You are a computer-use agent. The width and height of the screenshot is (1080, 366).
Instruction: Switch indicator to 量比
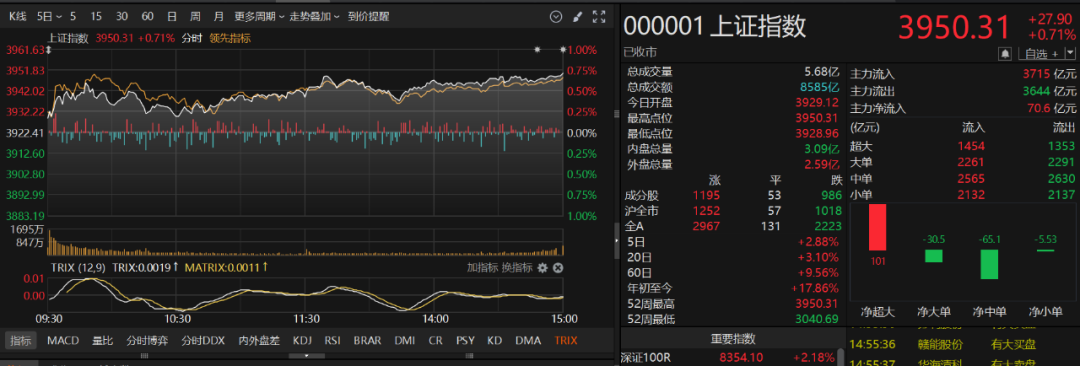[103, 340]
